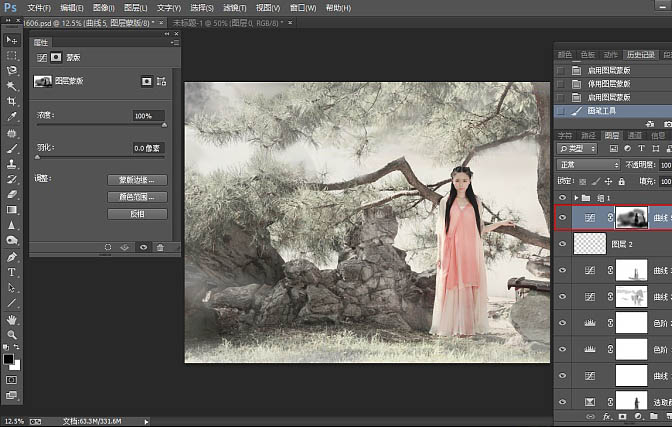The height and width of the screenshot is (427, 672).
Task: Select the Clone Stamp tool
Action: pos(12,164)
